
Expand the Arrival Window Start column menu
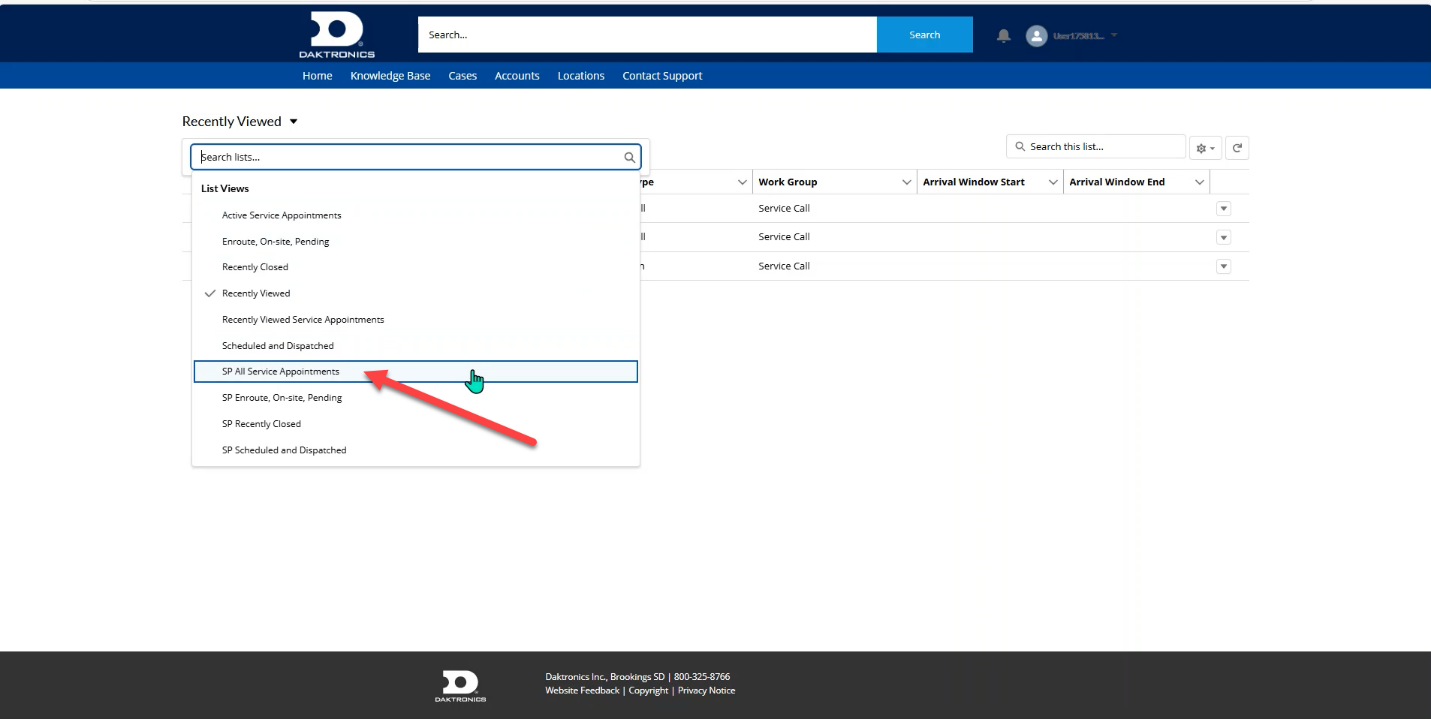click(1052, 182)
